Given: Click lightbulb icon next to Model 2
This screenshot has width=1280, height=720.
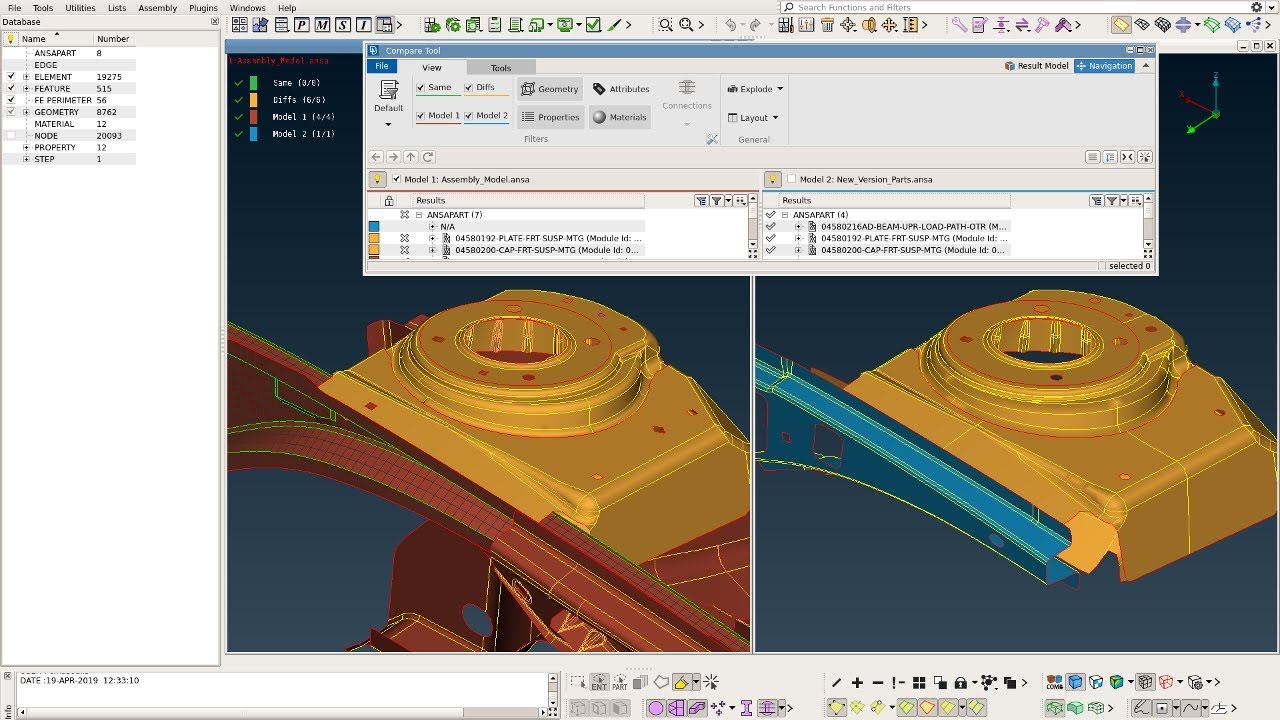Looking at the screenshot, I should 772,180.
